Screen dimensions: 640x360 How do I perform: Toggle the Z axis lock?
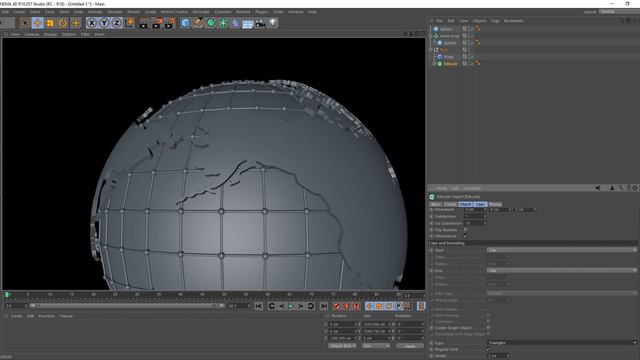[117, 23]
